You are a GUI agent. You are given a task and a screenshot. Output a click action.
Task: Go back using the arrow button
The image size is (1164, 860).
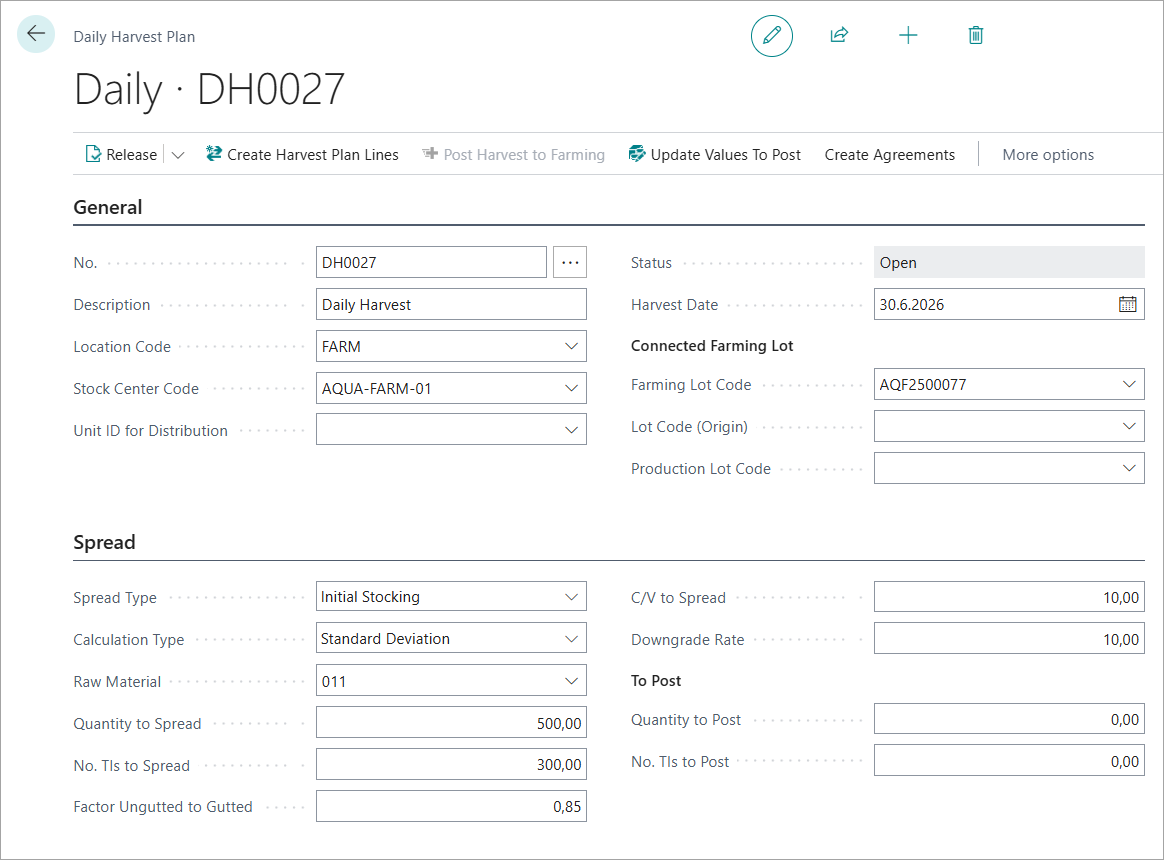36,34
